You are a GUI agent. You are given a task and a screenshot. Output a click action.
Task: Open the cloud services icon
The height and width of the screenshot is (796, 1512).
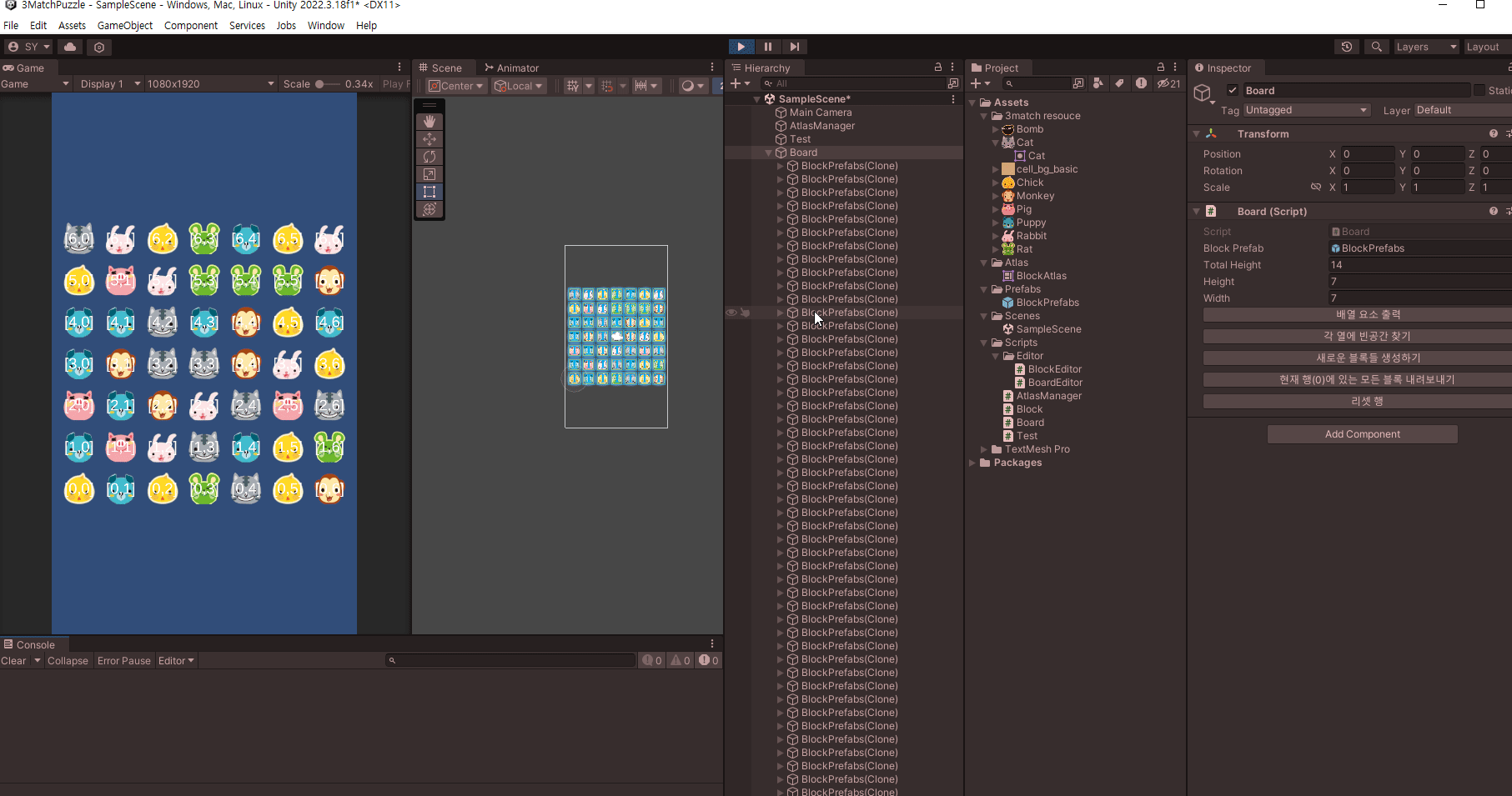point(71,47)
